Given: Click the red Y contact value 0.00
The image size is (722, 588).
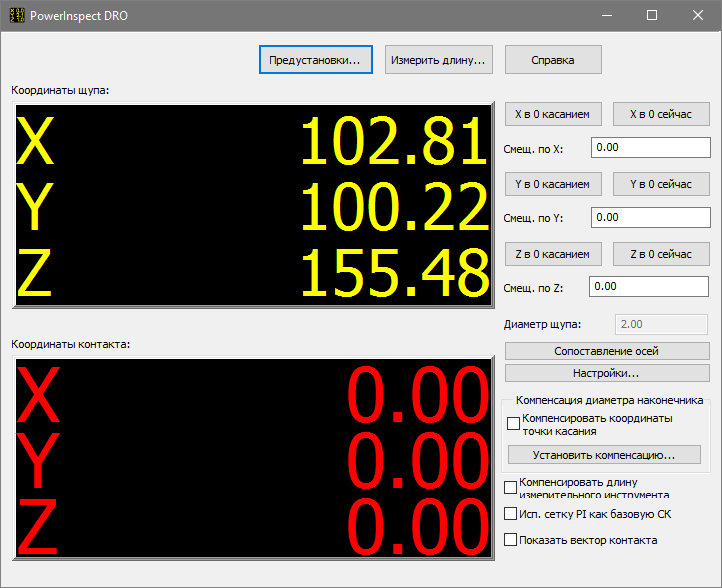Looking at the screenshot, I should (418, 461).
